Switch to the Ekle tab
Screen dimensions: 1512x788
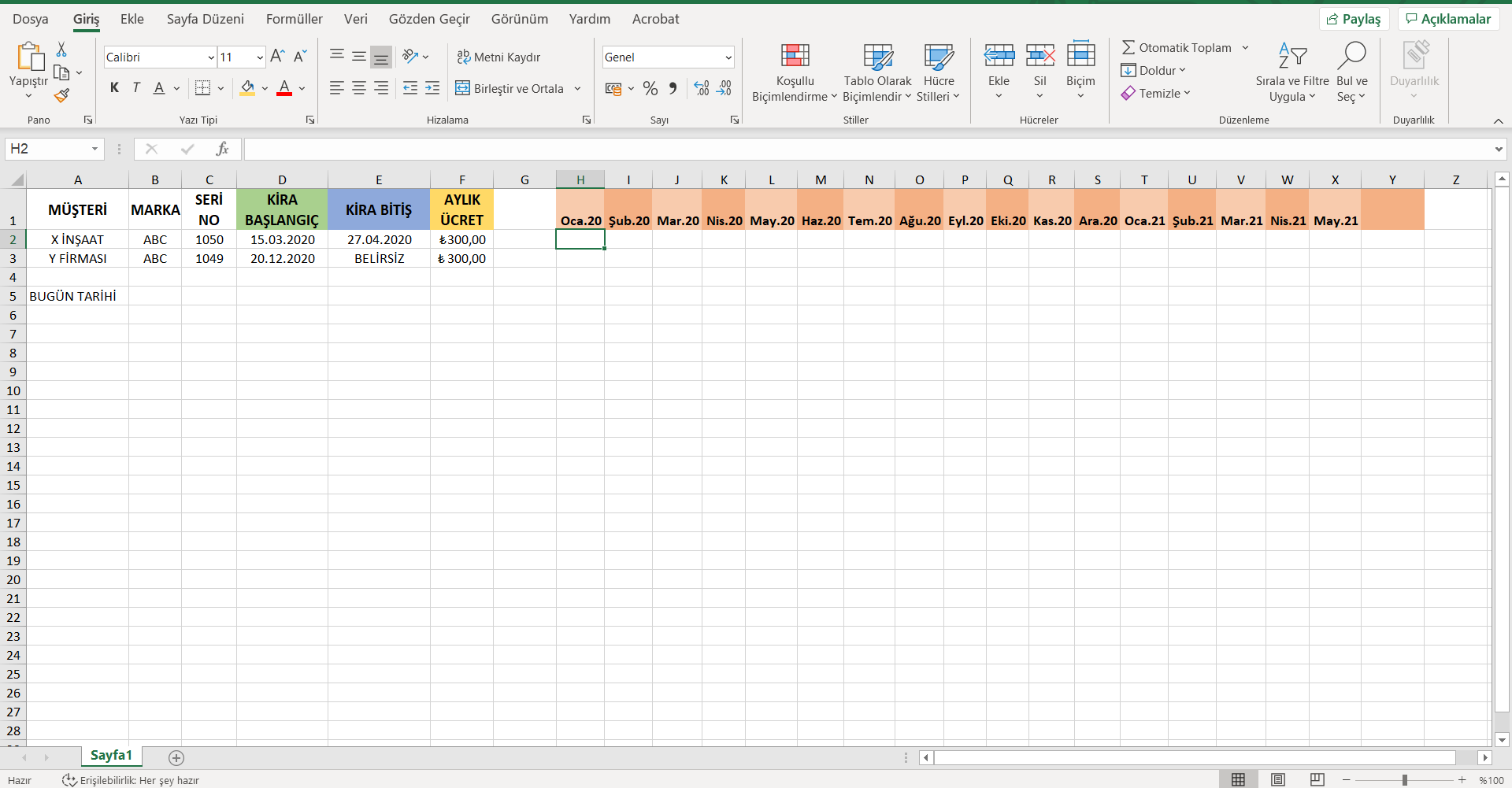(132, 19)
